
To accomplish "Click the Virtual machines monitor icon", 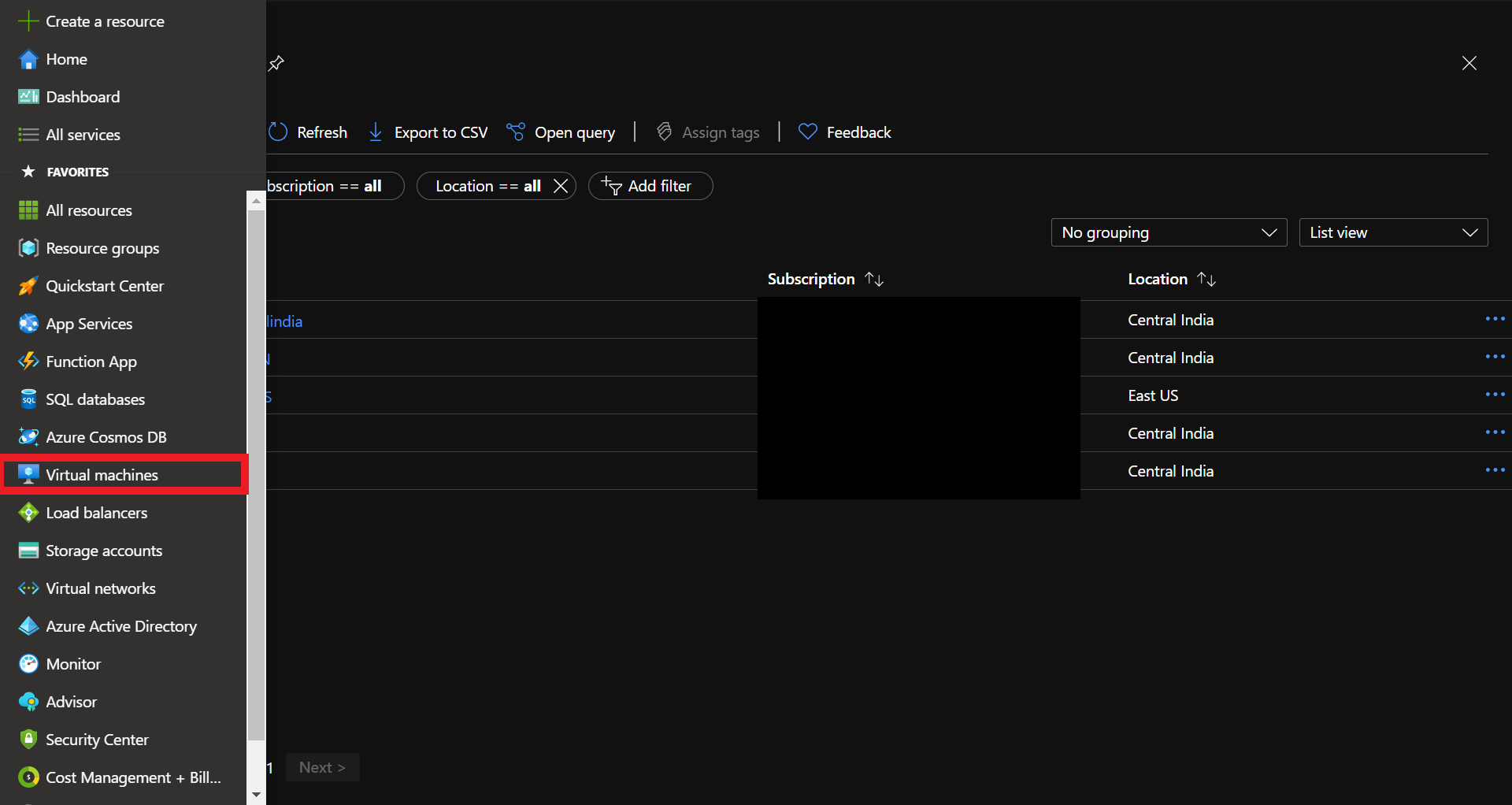I will [28, 475].
